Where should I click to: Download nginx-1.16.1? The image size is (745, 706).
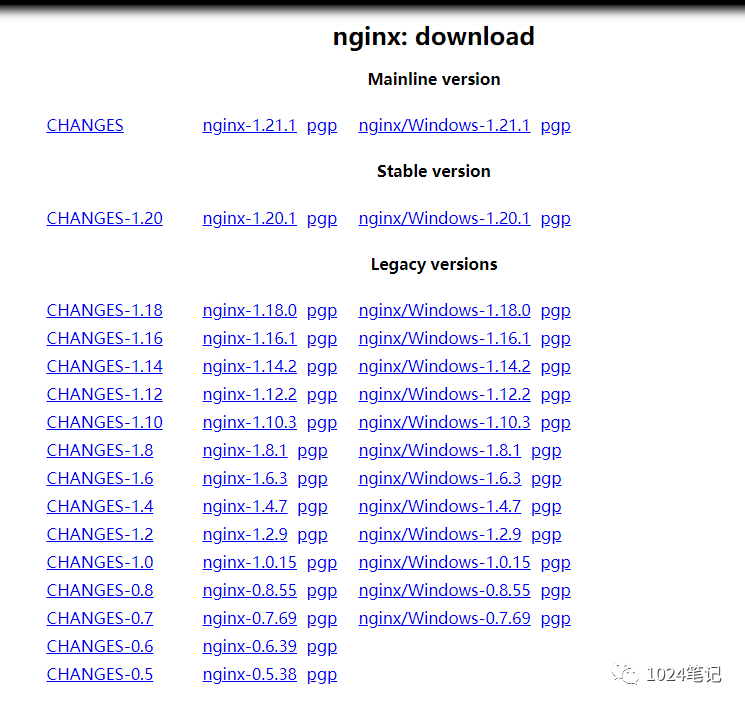(x=249, y=338)
